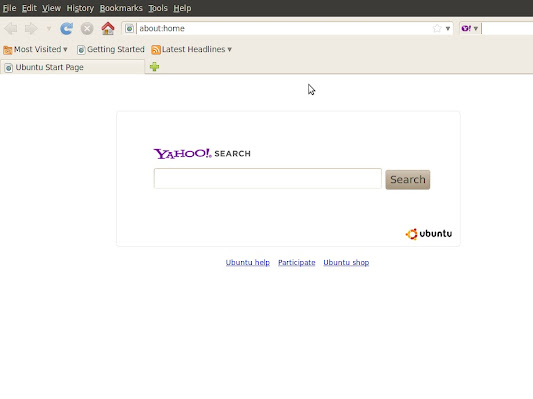Open the back/forward history dropdown arrow
The image size is (533, 399).
click(49, 29)
